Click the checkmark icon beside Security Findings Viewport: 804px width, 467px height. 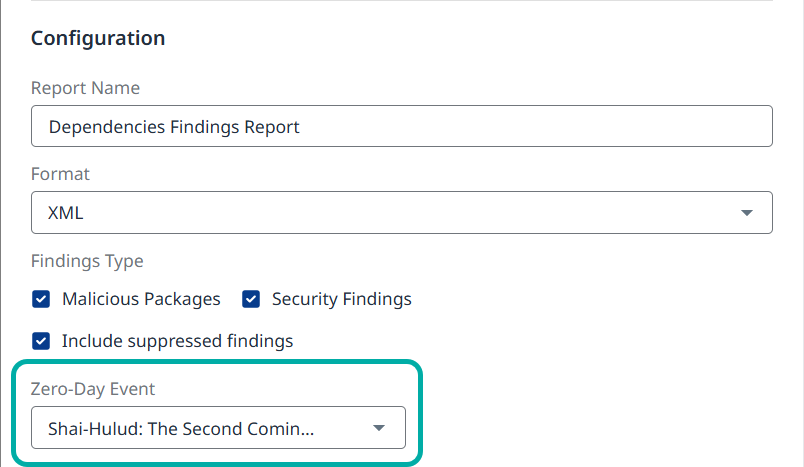(251, 299)
